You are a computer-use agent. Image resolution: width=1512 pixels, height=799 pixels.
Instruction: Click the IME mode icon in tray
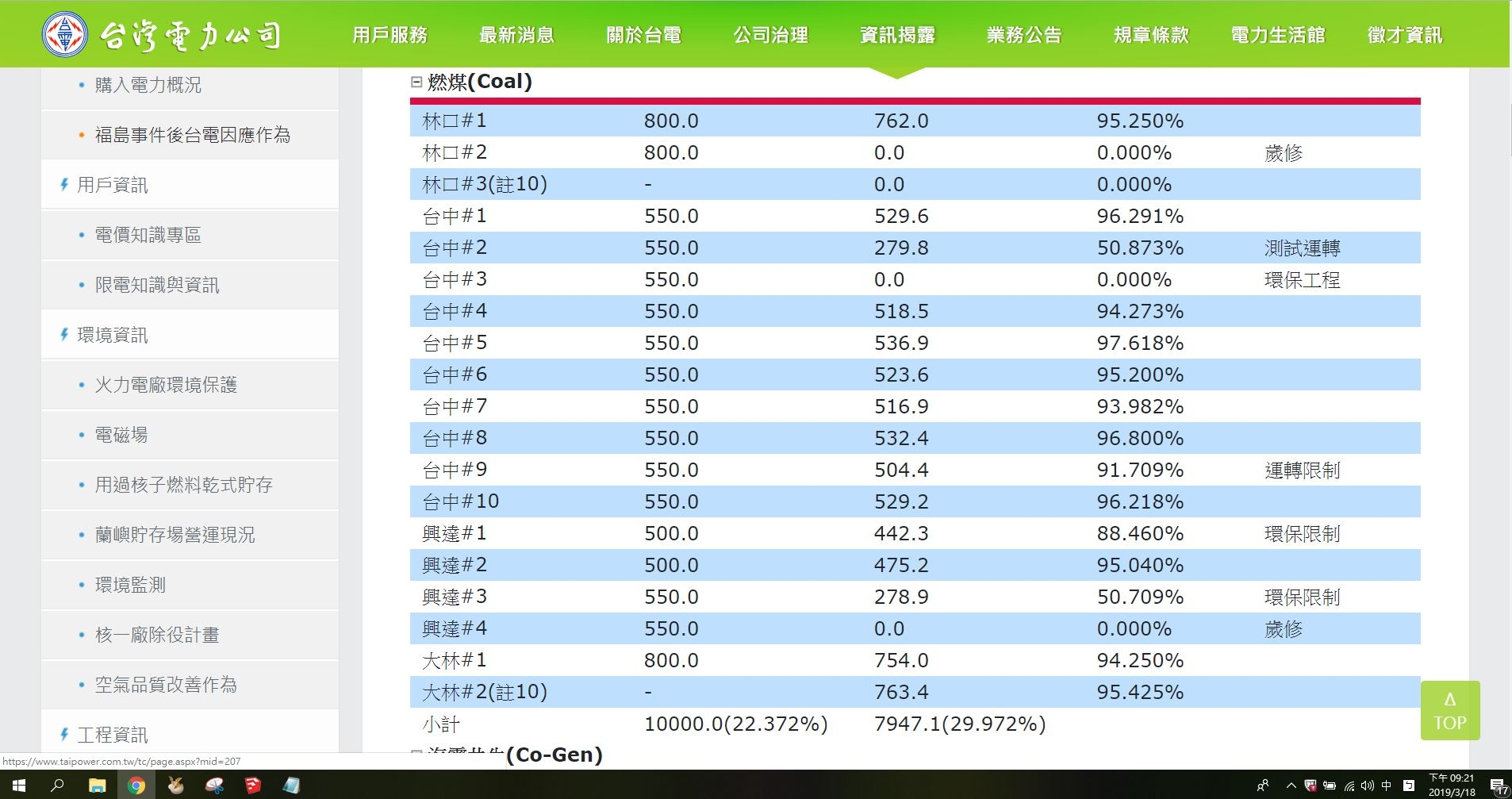pos(1408,786)
